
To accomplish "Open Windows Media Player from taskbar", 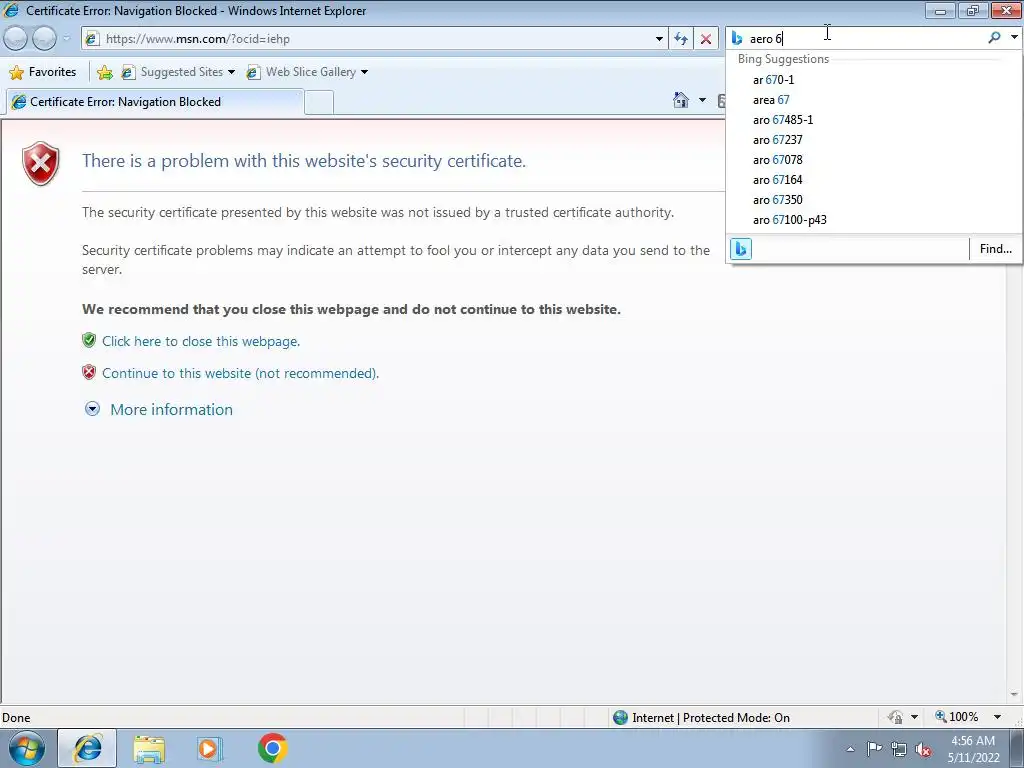I will (209, 748).
